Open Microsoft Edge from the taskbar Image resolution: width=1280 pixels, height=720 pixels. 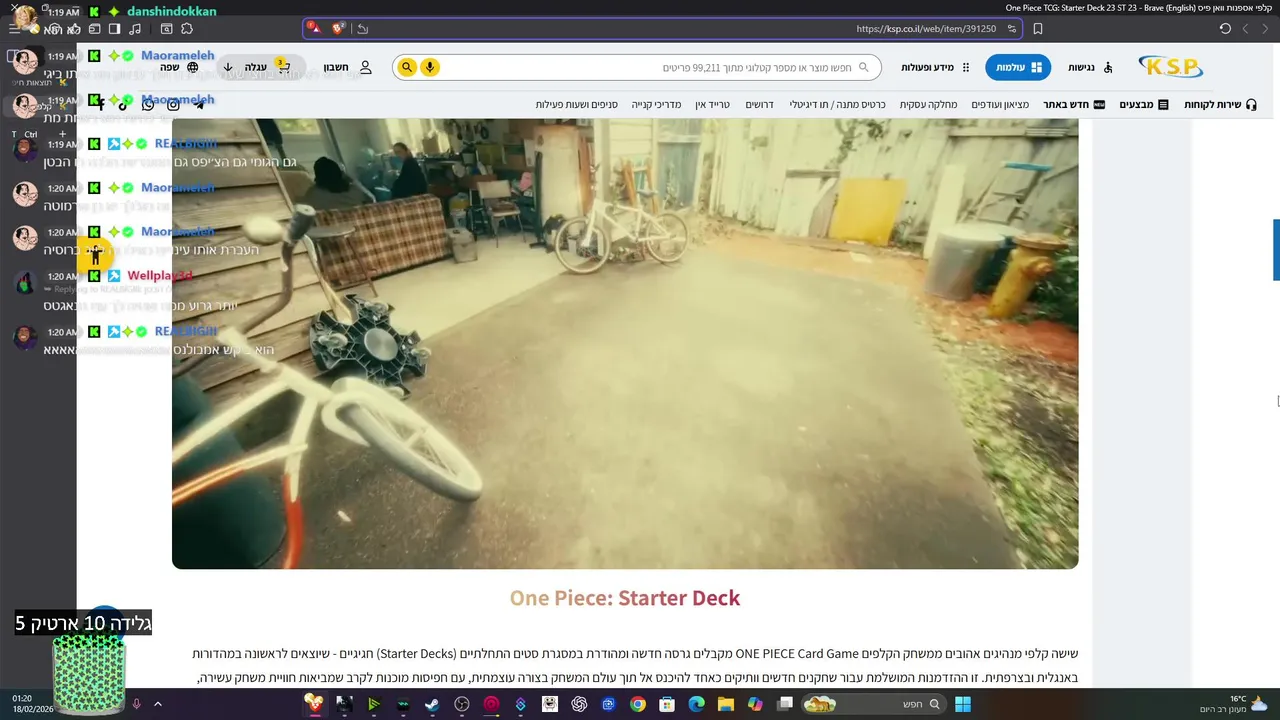[x=697, y=704]
